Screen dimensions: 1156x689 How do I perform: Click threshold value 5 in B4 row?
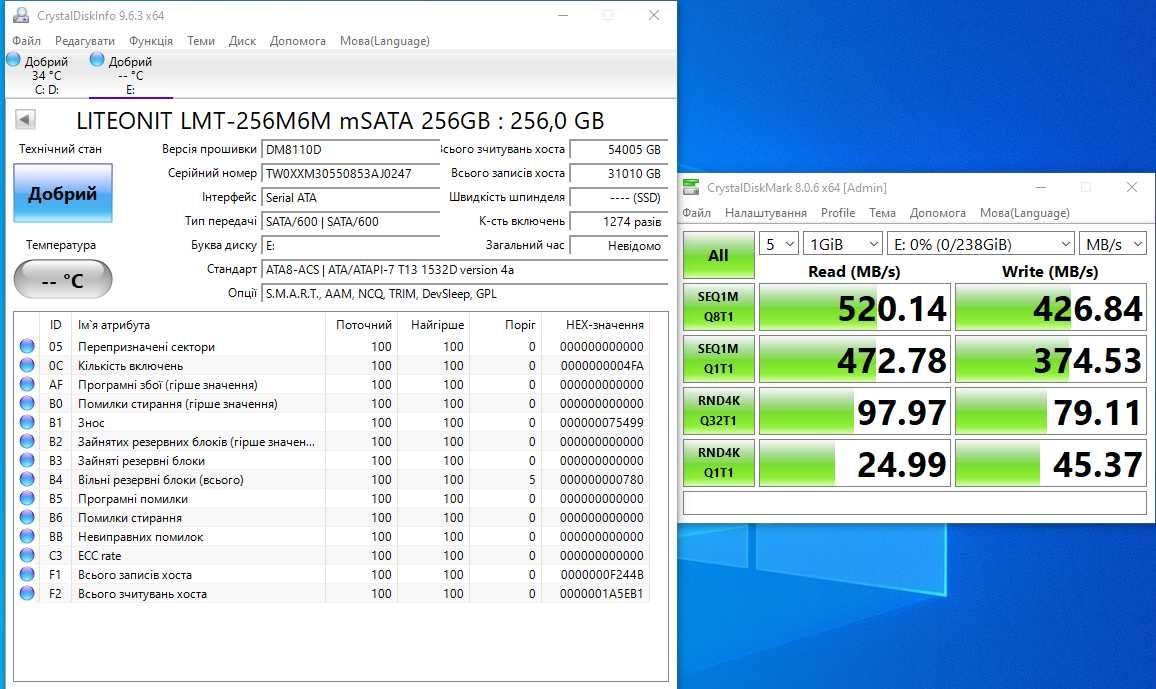coord(532,480)
